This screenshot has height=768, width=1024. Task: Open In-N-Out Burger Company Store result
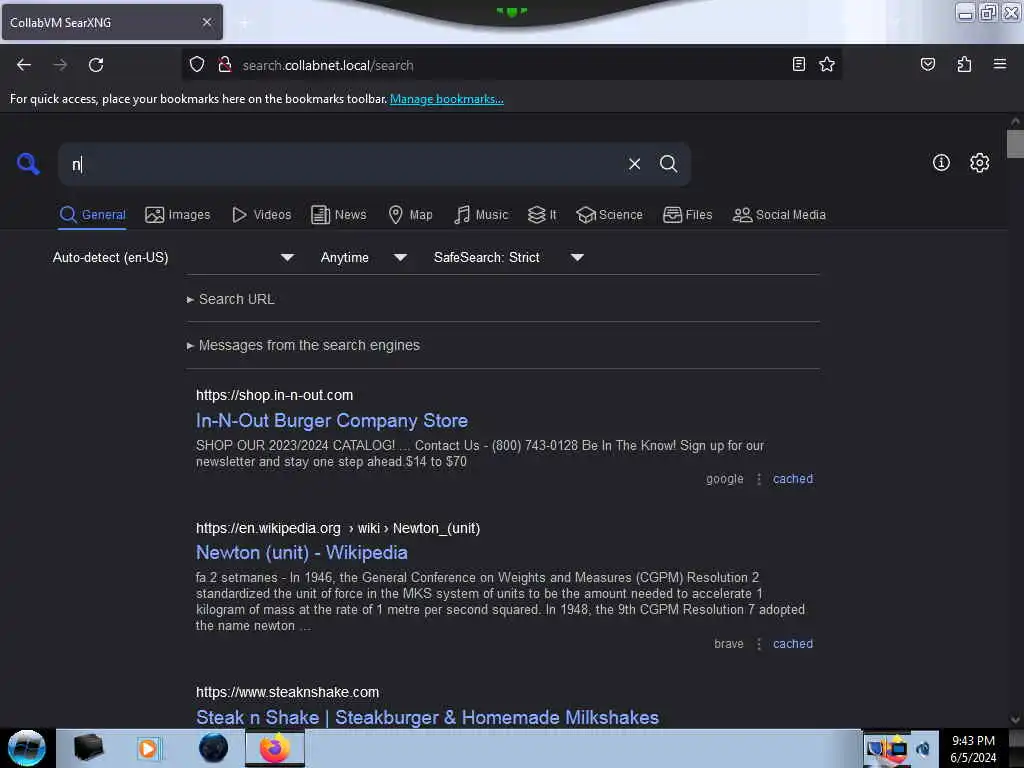point(332,421)
